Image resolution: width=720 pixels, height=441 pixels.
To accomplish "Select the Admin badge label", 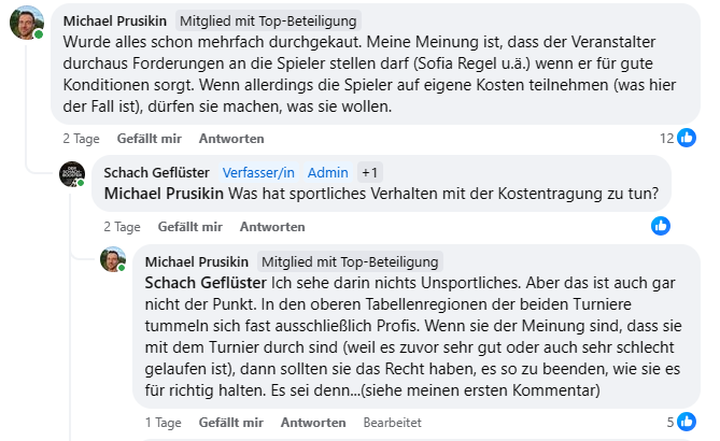I will pos(328,173).
